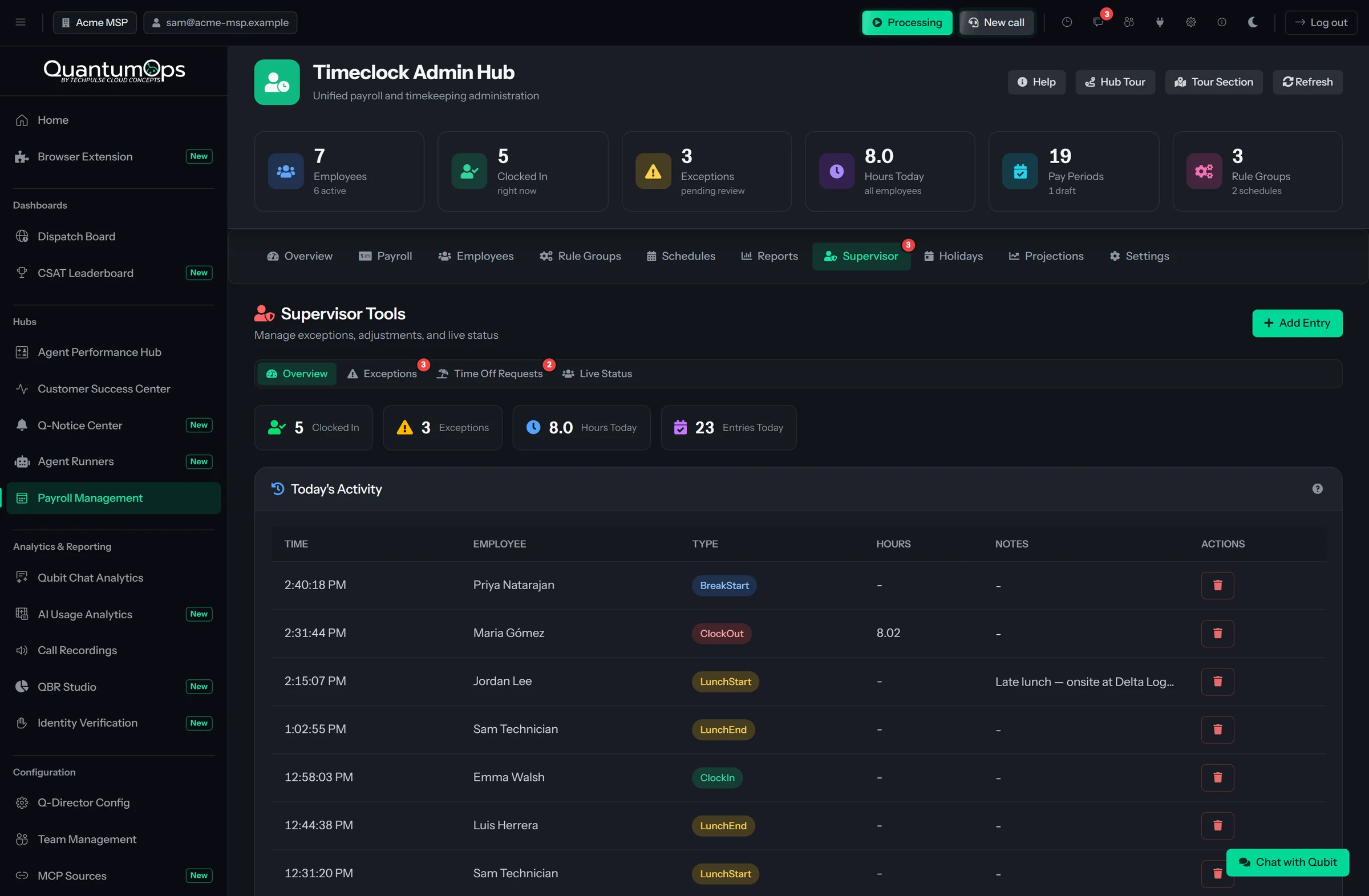
Task: Switch to the Rule Groups tab
Action: pos(580,257)
